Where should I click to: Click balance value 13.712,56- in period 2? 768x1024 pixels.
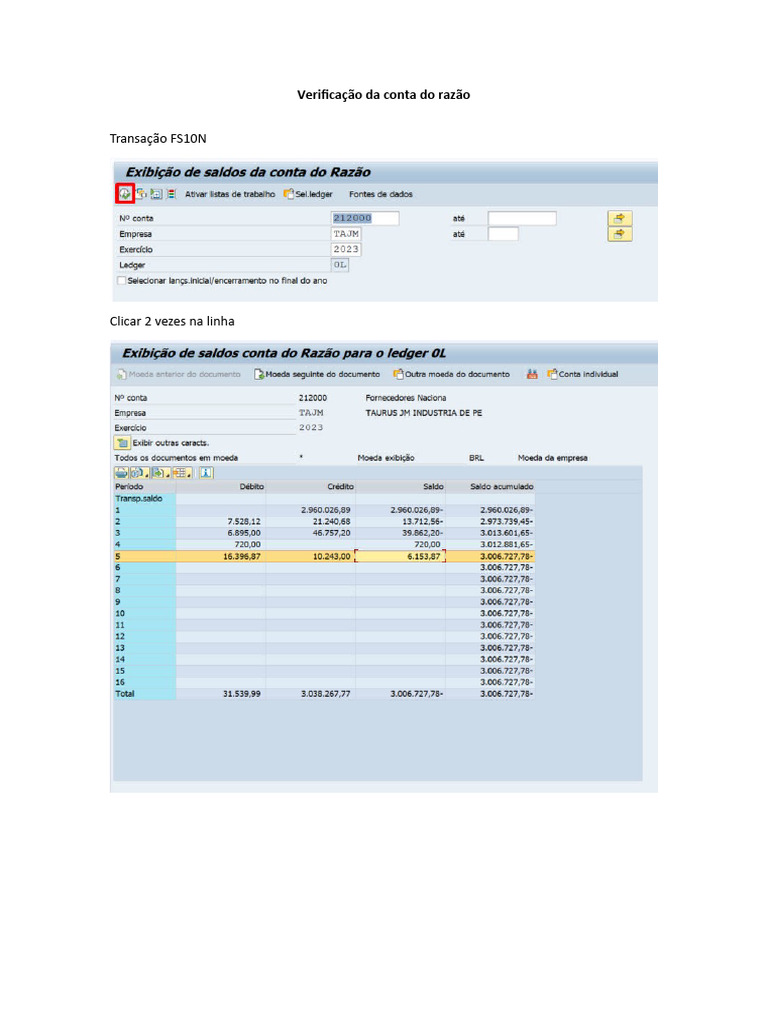click(423, 522)
